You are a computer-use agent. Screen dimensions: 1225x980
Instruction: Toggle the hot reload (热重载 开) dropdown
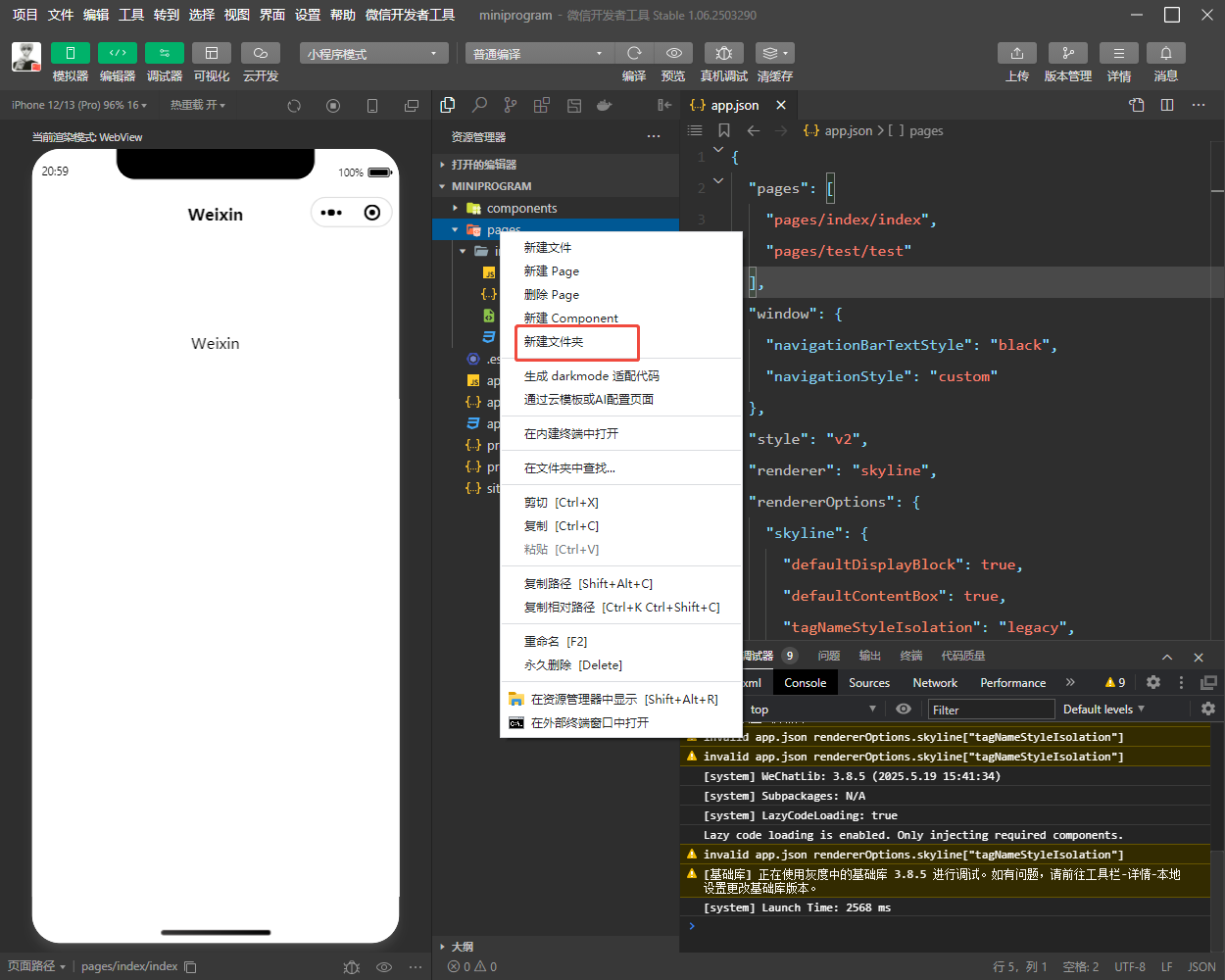coord(198,105)
